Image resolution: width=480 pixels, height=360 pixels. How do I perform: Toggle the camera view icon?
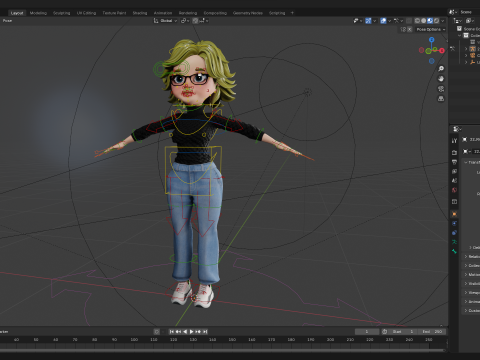point(441,89)
